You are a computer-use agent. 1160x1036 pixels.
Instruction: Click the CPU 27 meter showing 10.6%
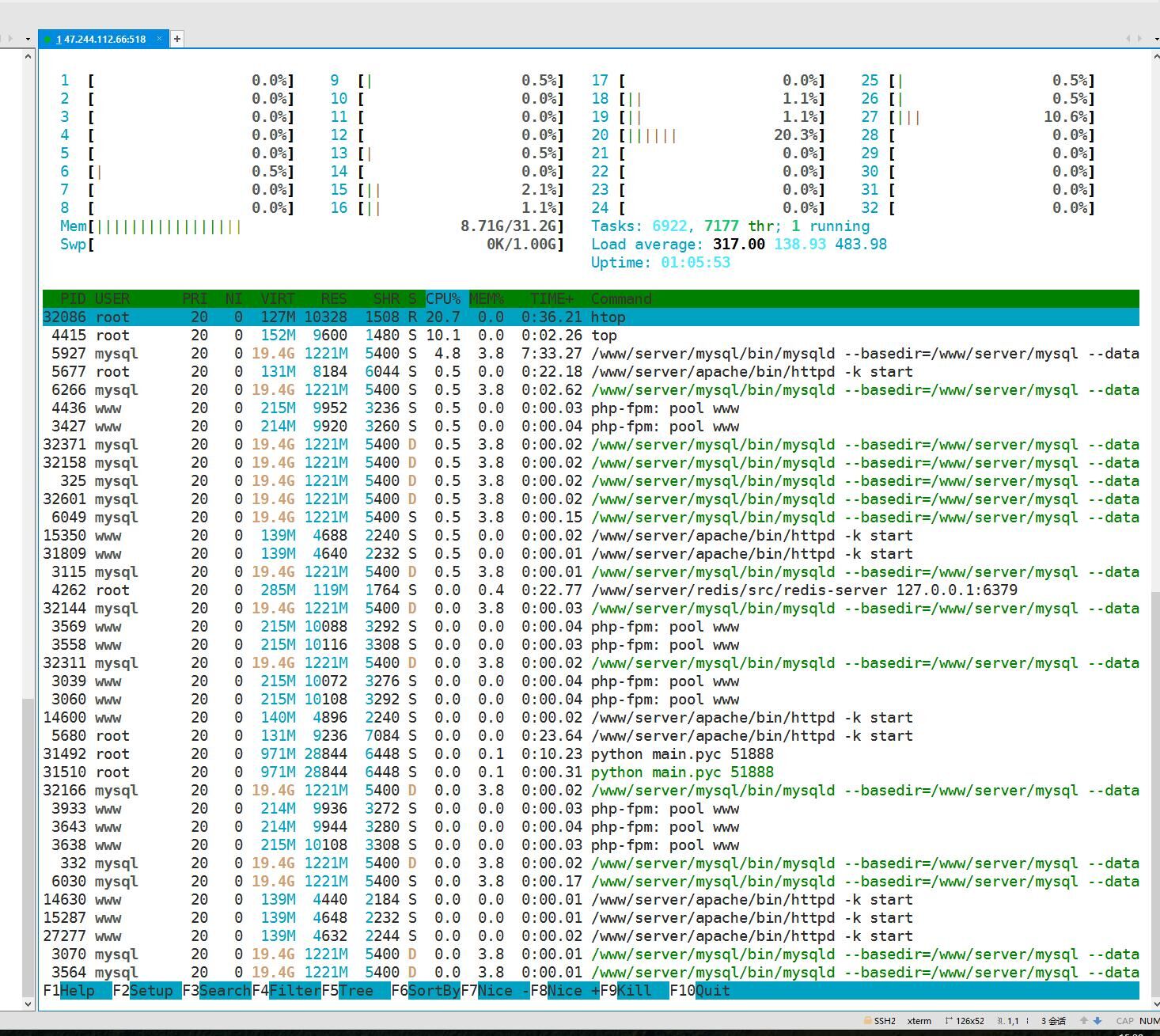[x=978, y=117]
